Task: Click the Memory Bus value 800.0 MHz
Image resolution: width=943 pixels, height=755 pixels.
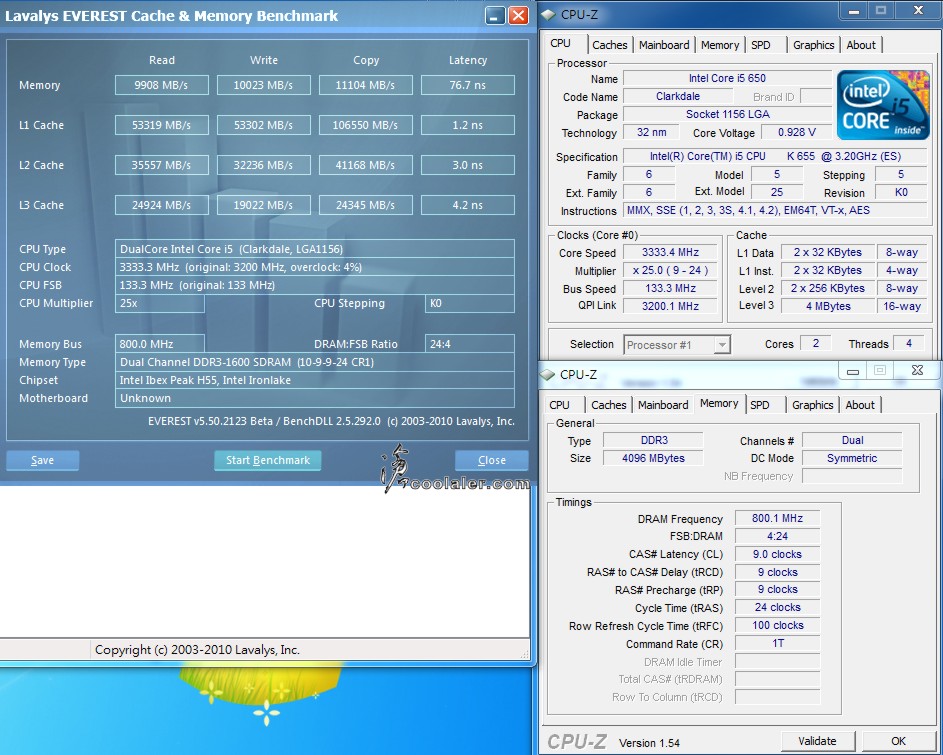Action: (160, 344)
